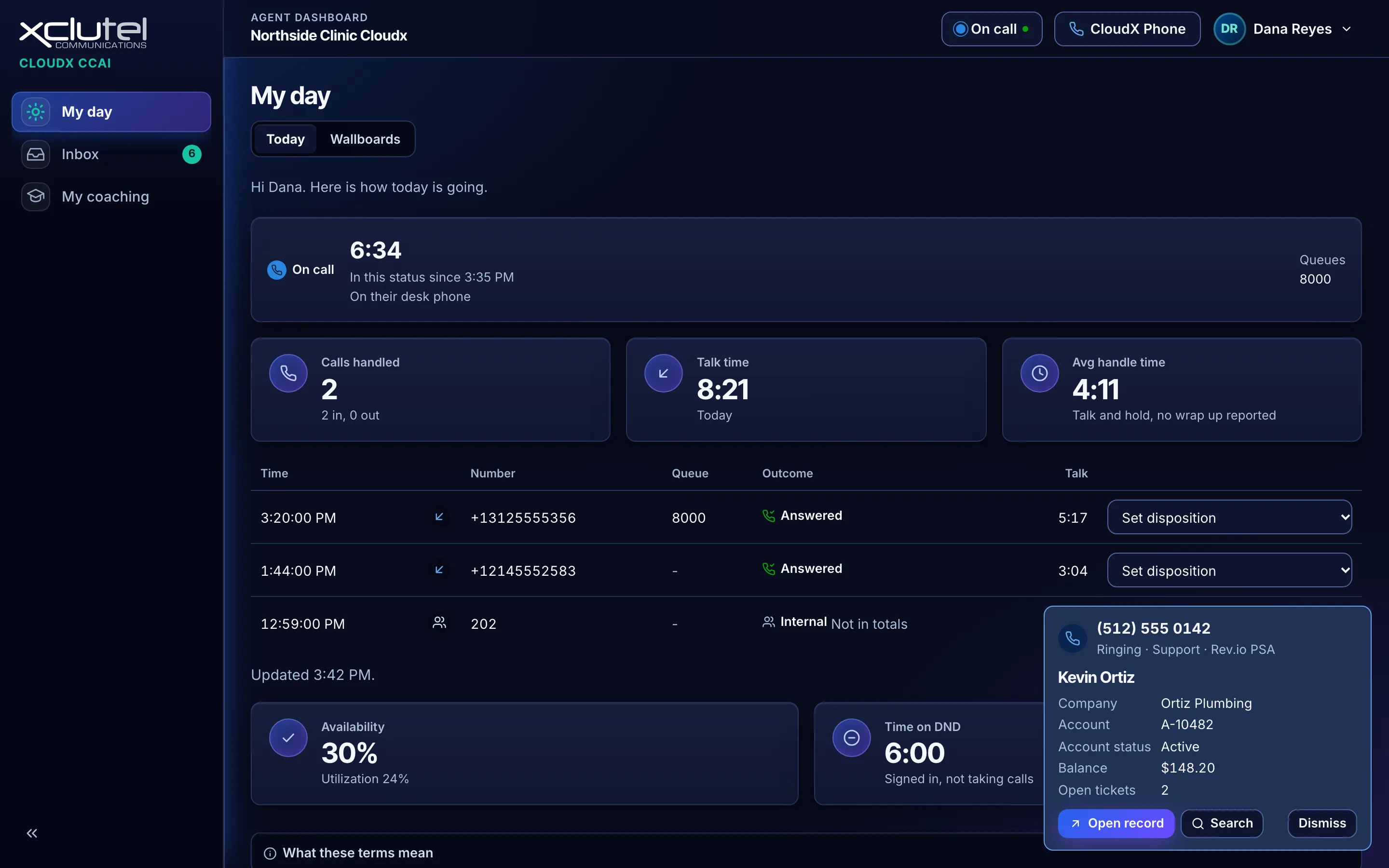The height and width of the screenshot is (868, 1389).
Task: Open the My day sidebar item
Action: 111,112
